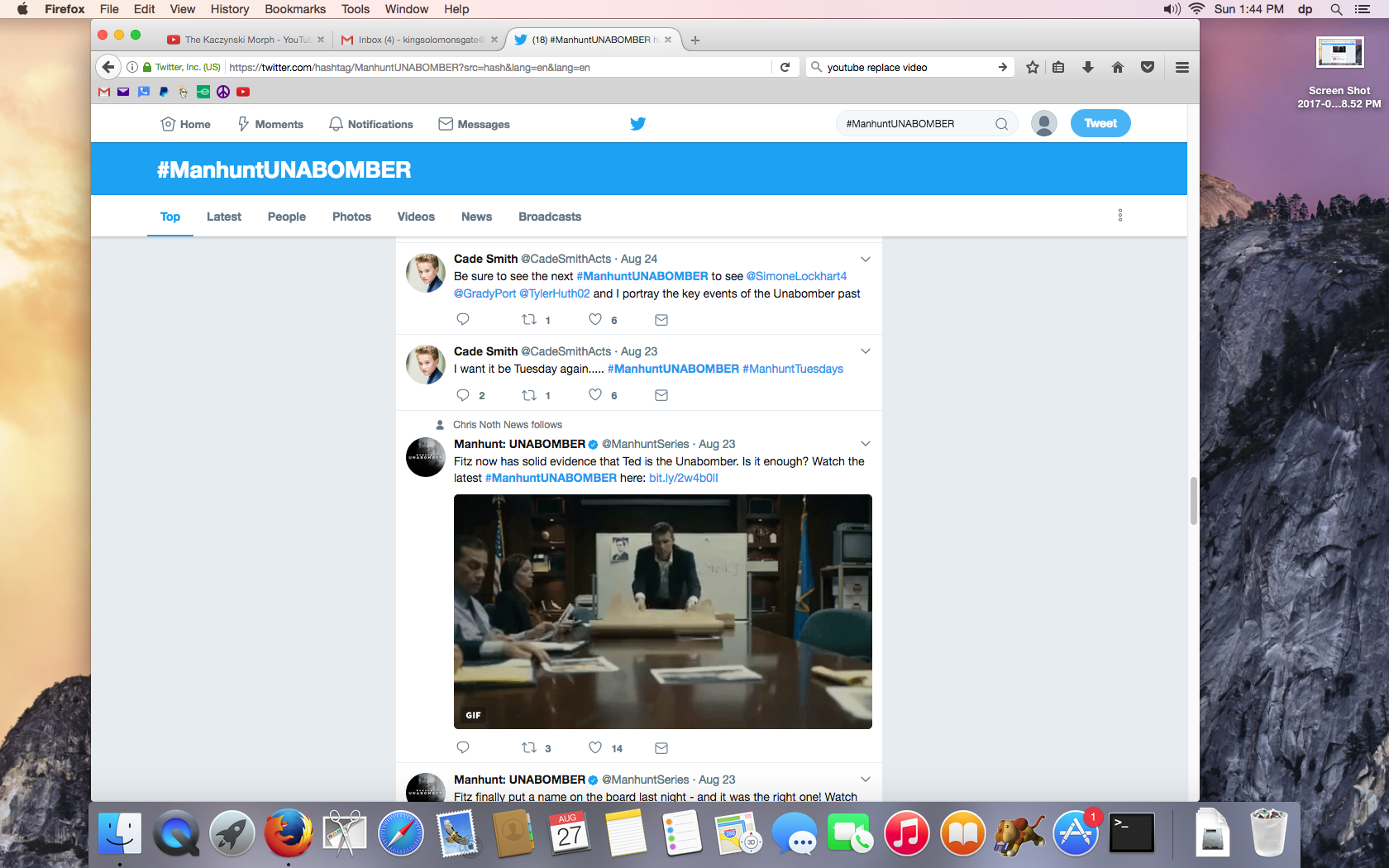Viewport: 1389px width, 868px height.
Task: Click the Twitter search input field
Action: coord(918,124)
